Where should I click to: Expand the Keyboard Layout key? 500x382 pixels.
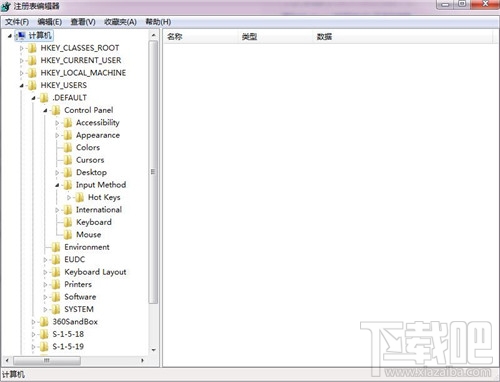coord(45,272)
